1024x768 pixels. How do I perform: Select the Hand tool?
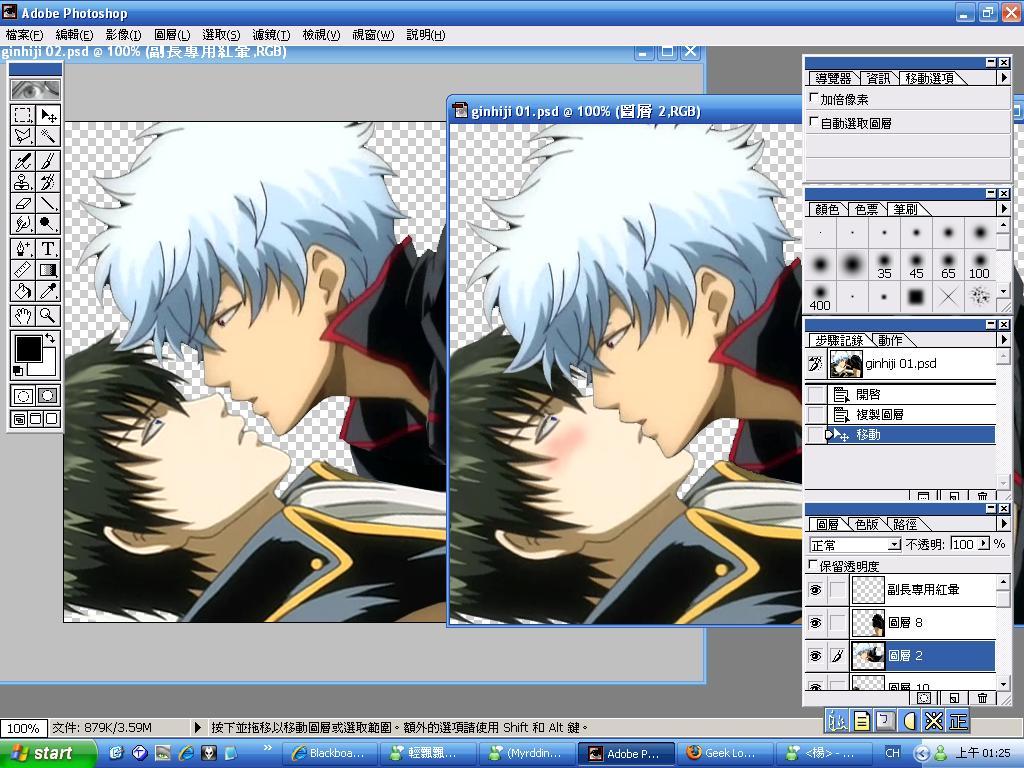point(23,315)
